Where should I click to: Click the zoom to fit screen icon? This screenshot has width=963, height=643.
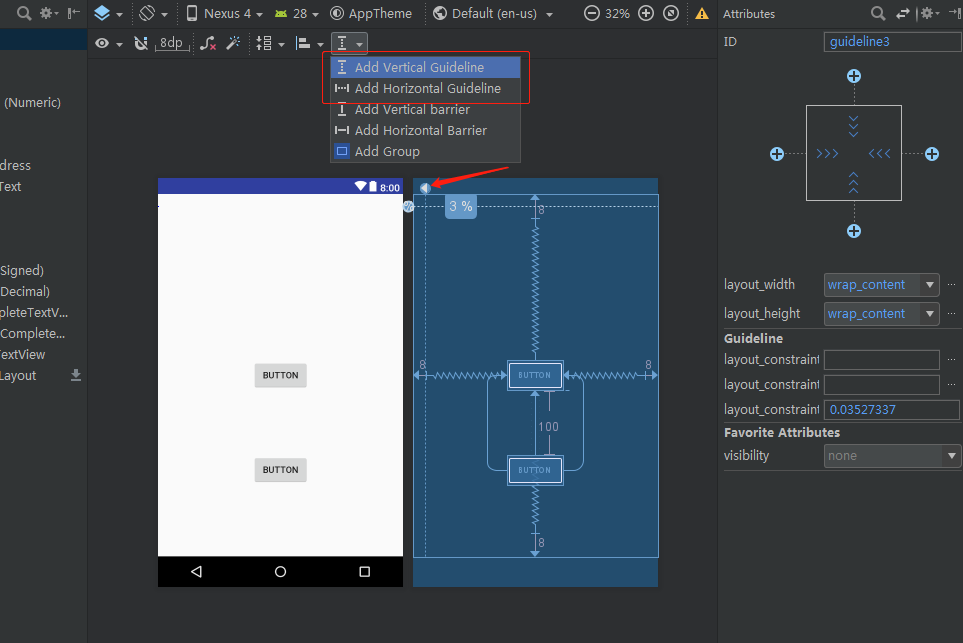point(671,13)
